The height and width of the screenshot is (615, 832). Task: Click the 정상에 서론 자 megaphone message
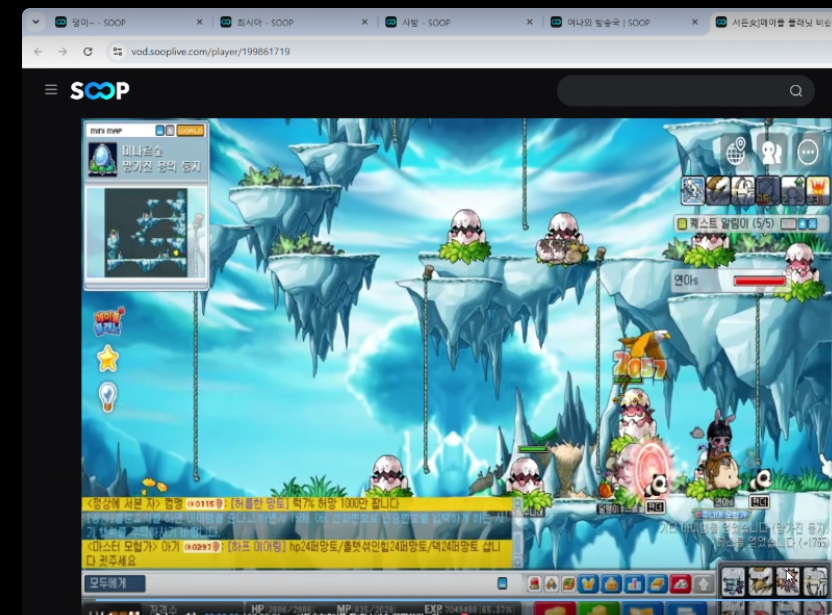[297, 504]
